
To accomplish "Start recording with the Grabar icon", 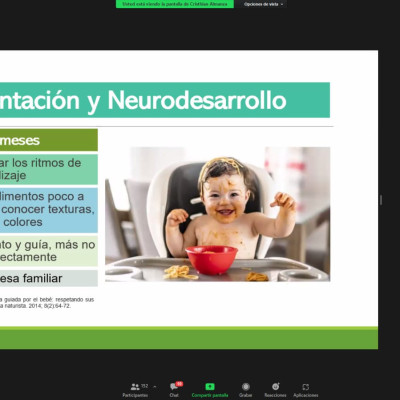I will pyautogui.click(x=246, y=387).
